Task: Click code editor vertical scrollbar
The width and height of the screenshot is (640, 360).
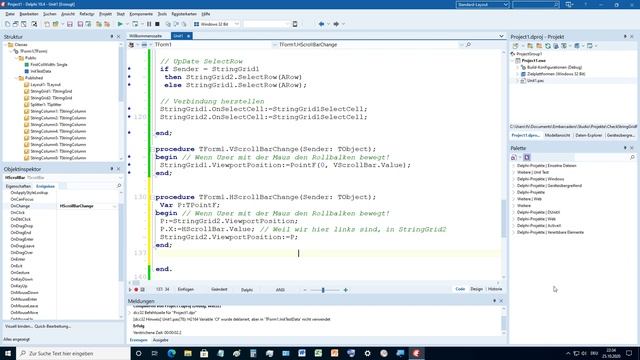Action: tap(504, 218)
